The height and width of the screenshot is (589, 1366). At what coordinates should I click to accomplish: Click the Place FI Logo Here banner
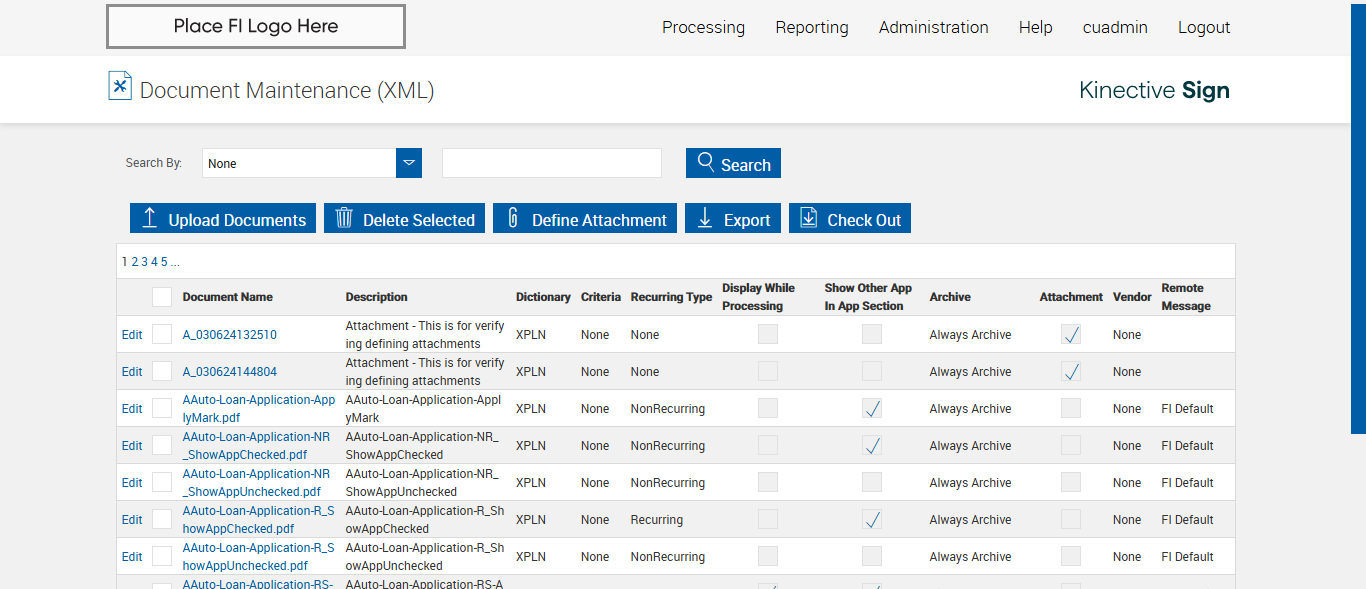256,27
